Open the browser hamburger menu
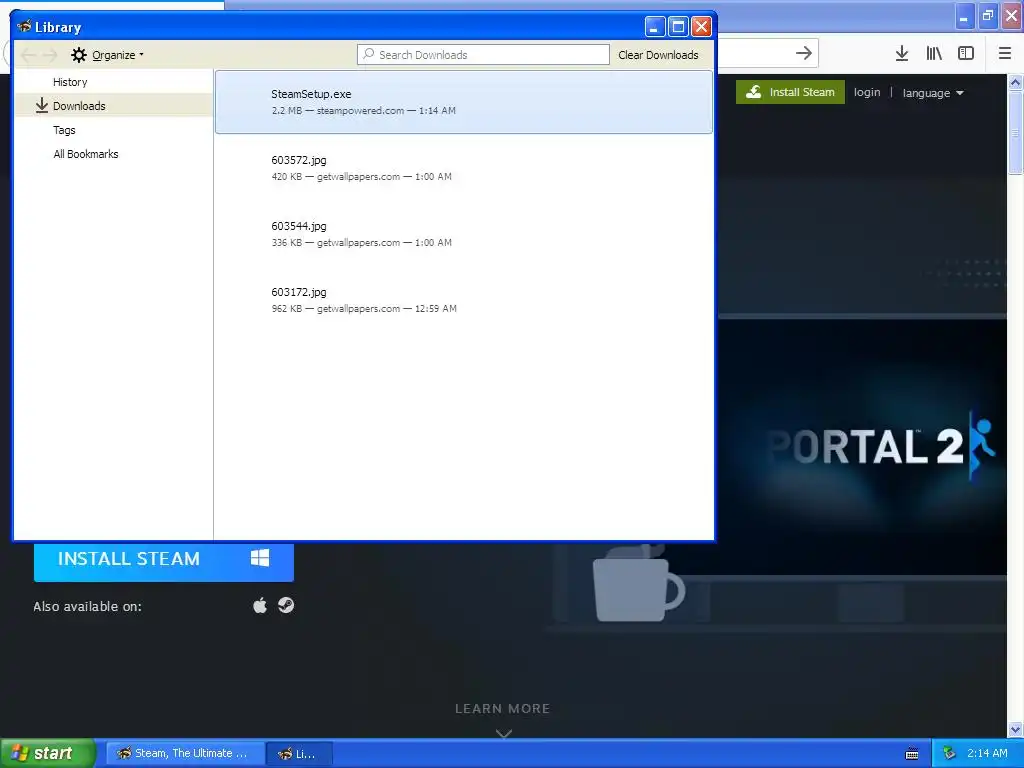This screenshot has width=1024, height=768. click(x=1005, y=53)
